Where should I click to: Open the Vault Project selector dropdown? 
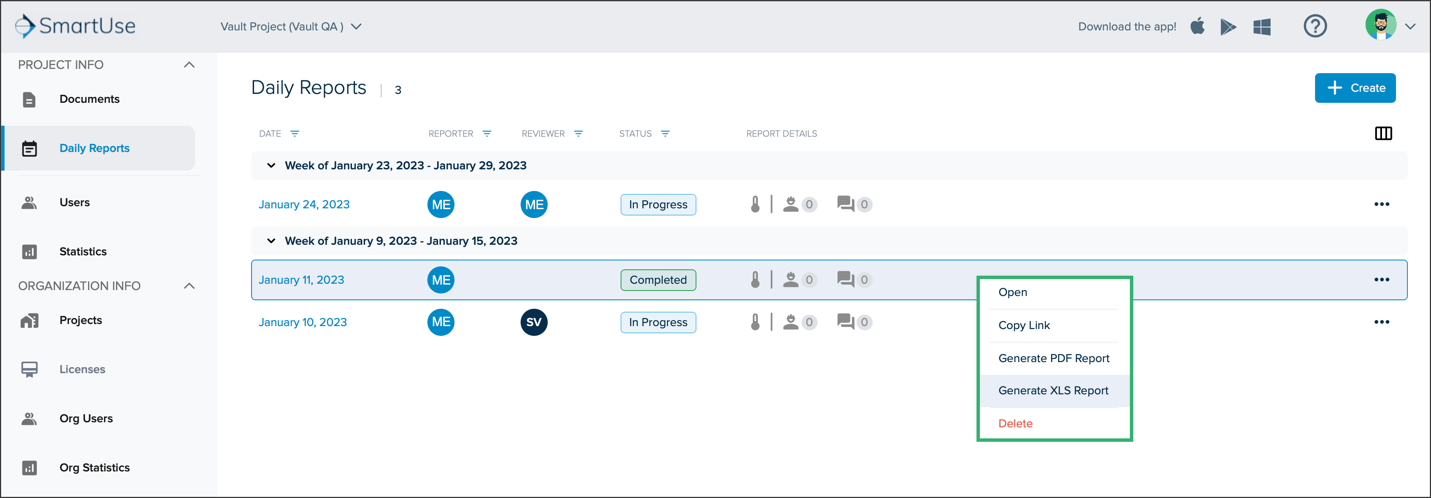(x=291, y=27)
